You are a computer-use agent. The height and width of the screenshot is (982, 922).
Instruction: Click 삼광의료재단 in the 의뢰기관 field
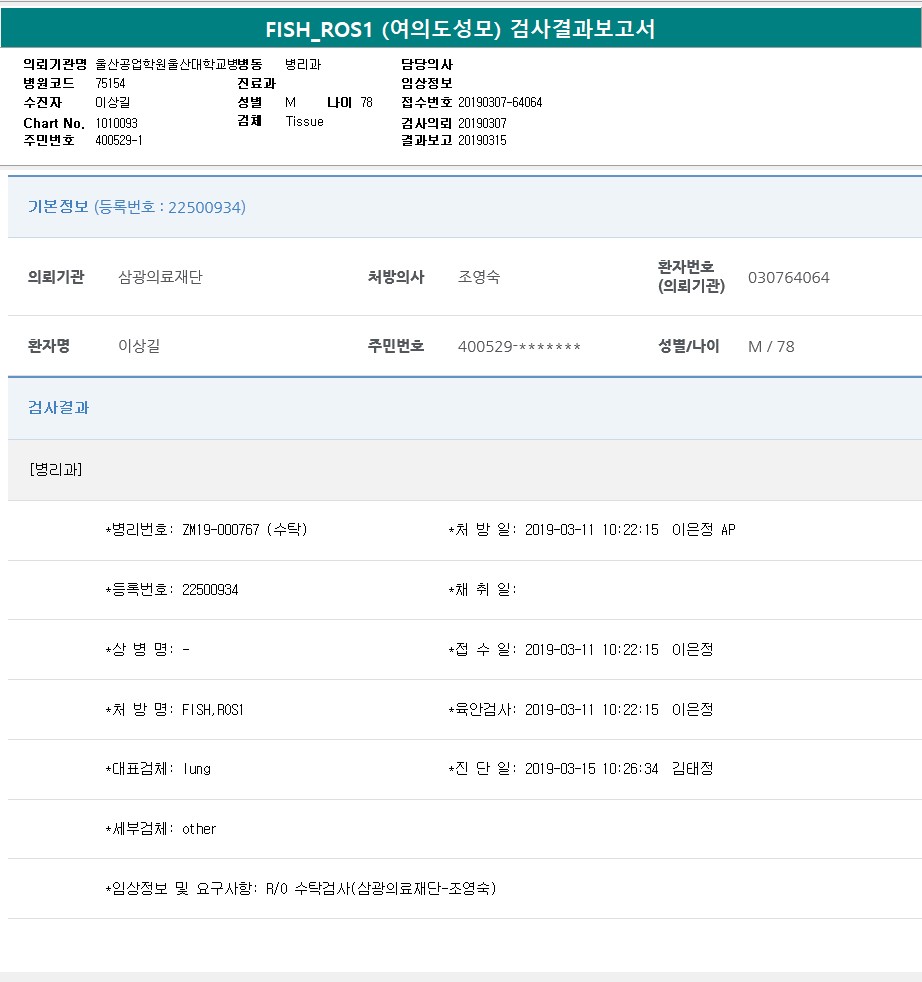[160, 278]
